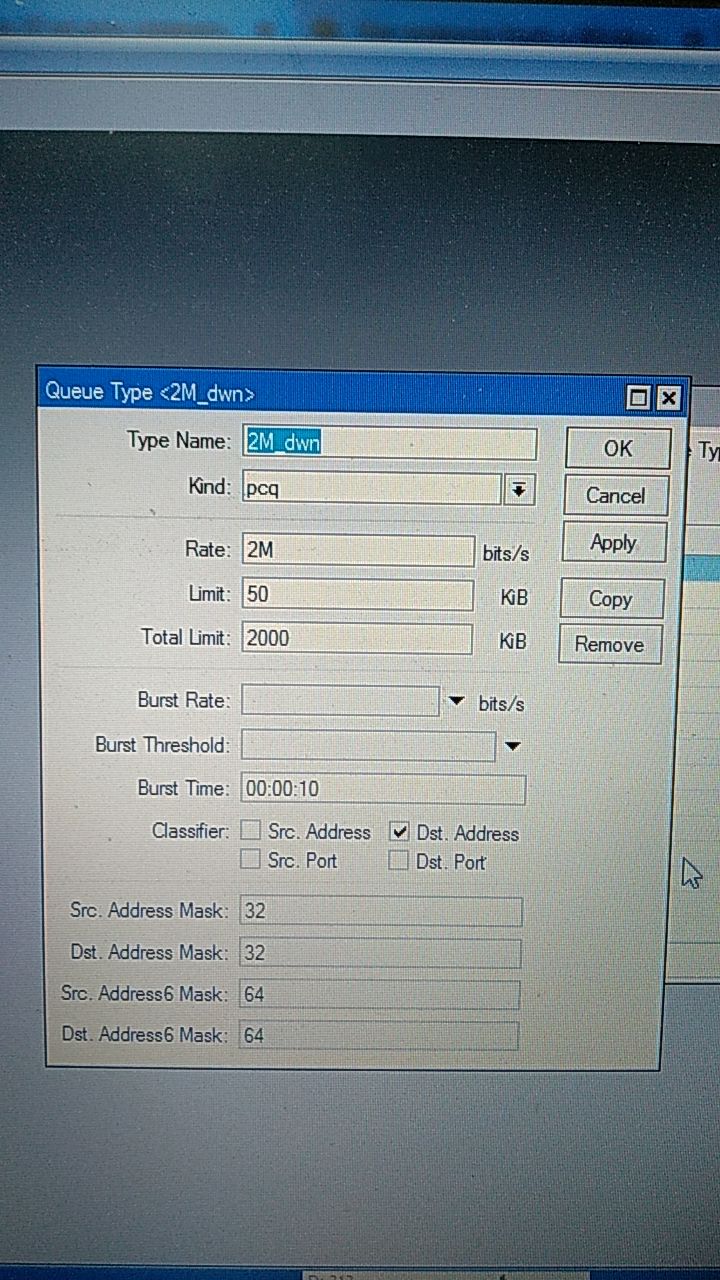Click the OK button

tap(617, 448)
